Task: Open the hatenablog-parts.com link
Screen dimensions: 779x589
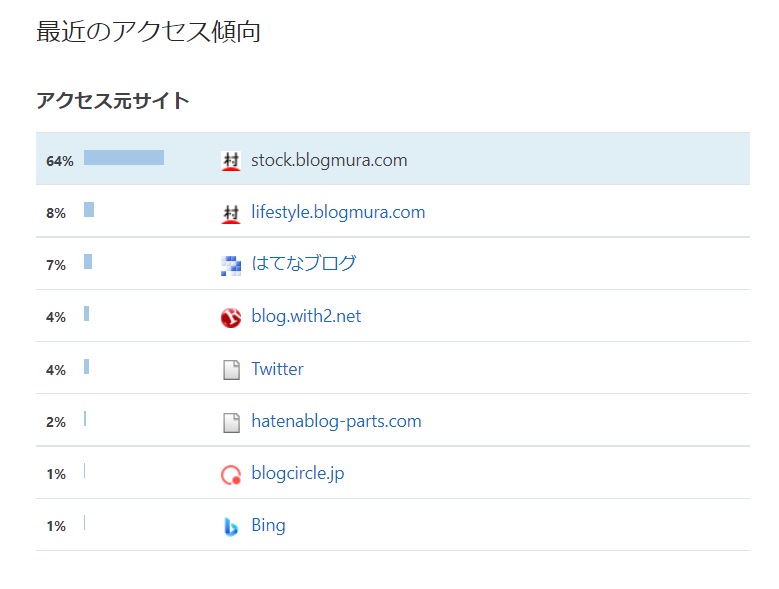Action: point(336,421)
